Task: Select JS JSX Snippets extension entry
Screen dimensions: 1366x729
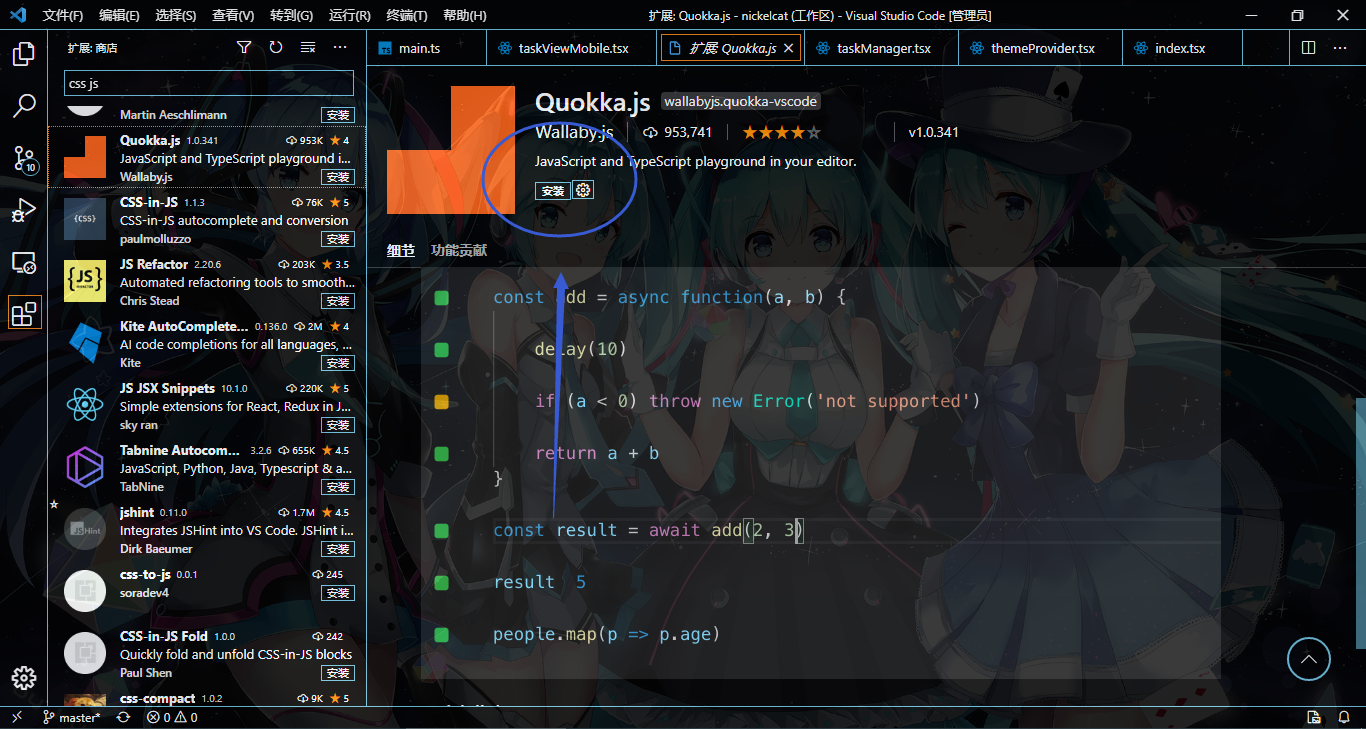Action: coord(207,407)
